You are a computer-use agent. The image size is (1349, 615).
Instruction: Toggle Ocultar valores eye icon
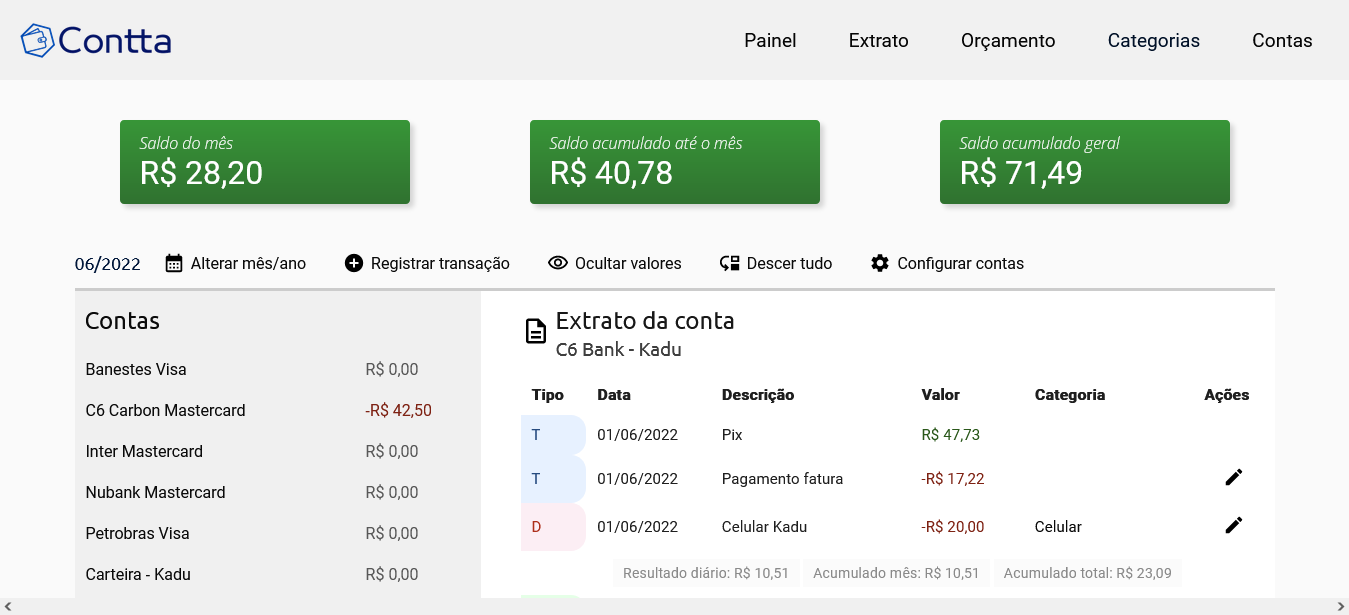558,263
